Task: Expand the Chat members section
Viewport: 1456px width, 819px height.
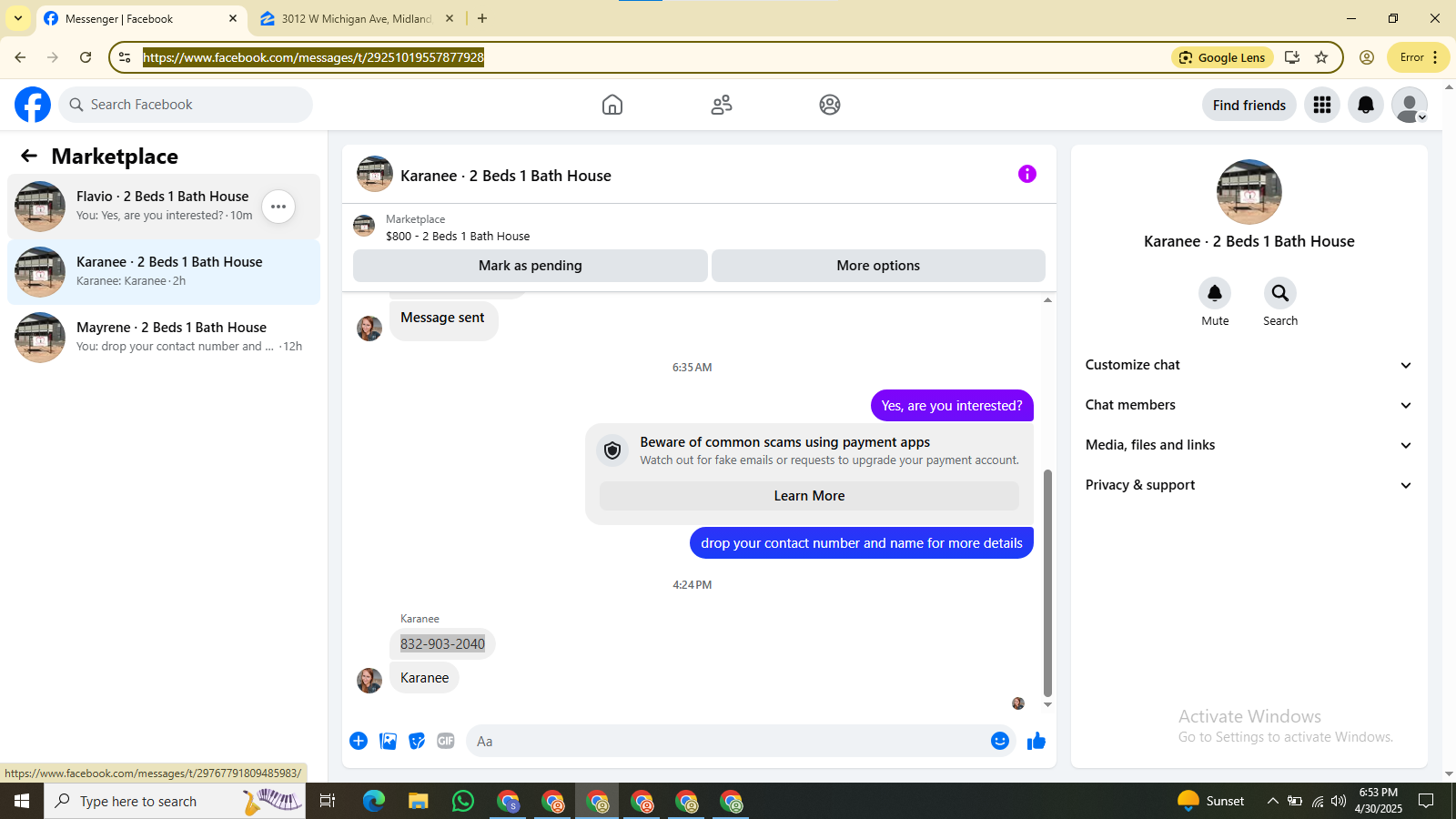Action: pos(1249,405)
